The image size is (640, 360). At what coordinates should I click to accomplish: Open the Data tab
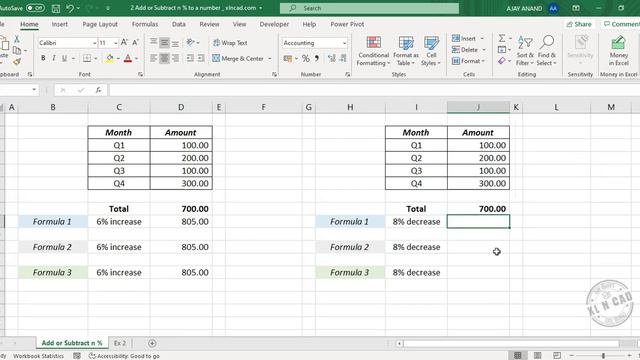point(179,24)
